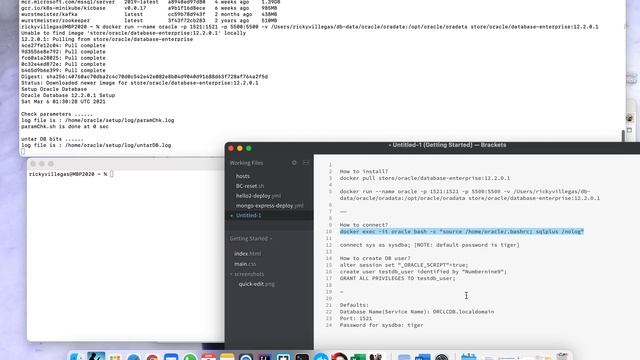Click the 'create user testdb_user' line
The height and width of the screenshot is (360, 640).
(423, 271)
